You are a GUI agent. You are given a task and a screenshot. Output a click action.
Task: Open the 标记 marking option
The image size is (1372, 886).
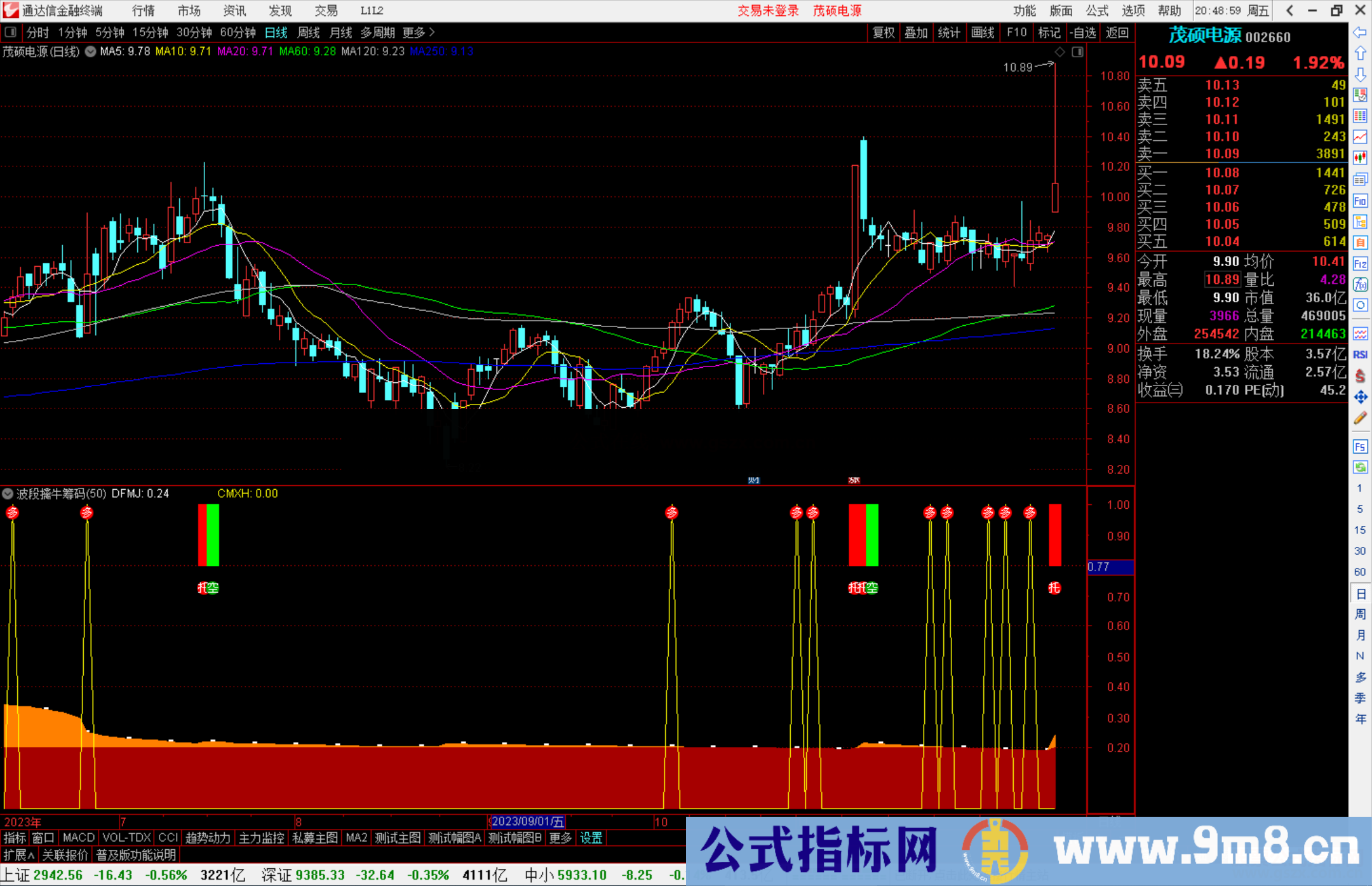pyautogui.click(x=1049, y=32)
